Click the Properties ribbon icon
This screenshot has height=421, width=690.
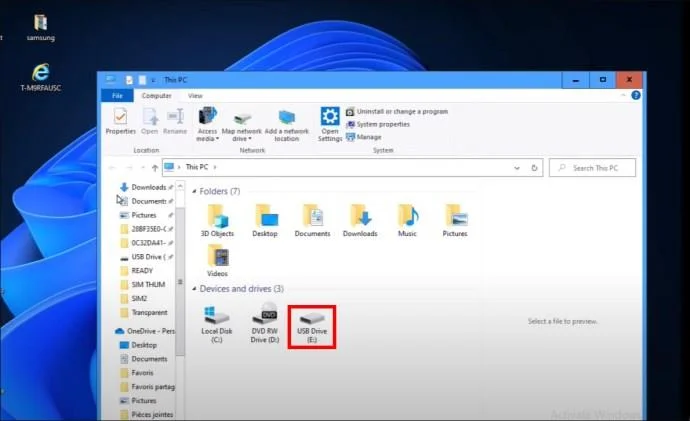pyautogui.click(x=120, y=121)
